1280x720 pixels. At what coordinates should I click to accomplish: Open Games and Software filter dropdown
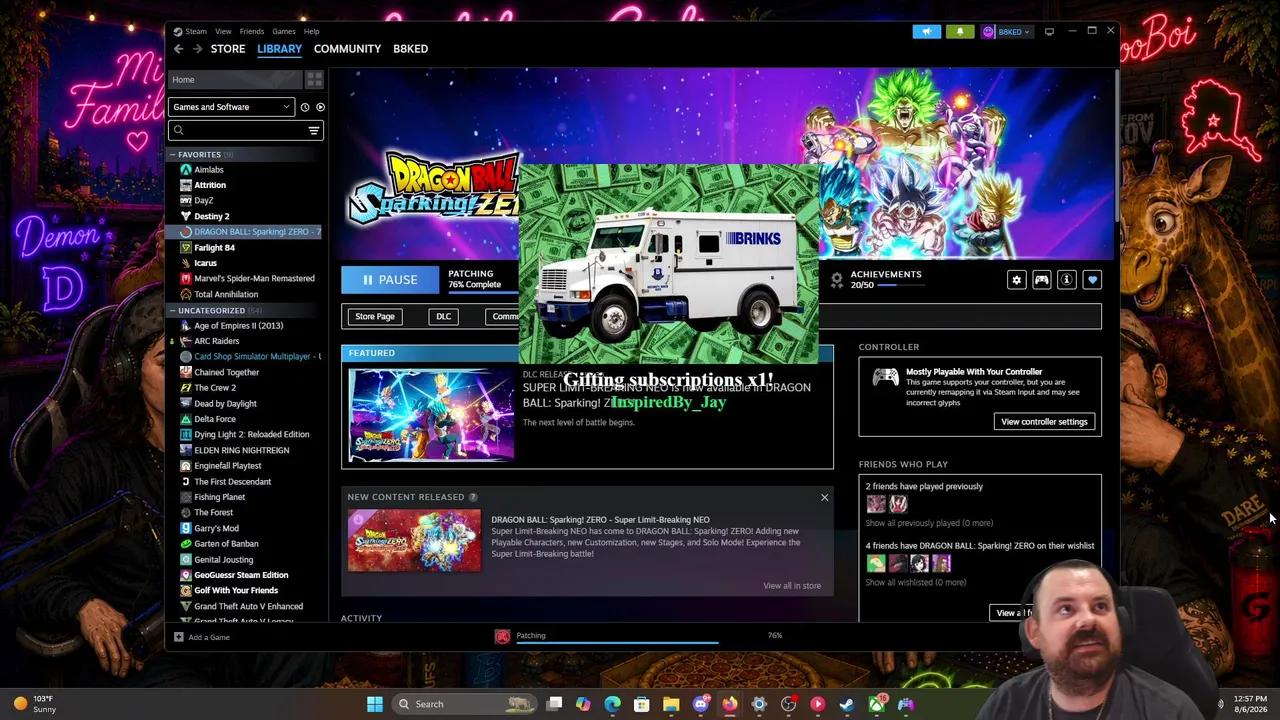(x=231, y=107)
